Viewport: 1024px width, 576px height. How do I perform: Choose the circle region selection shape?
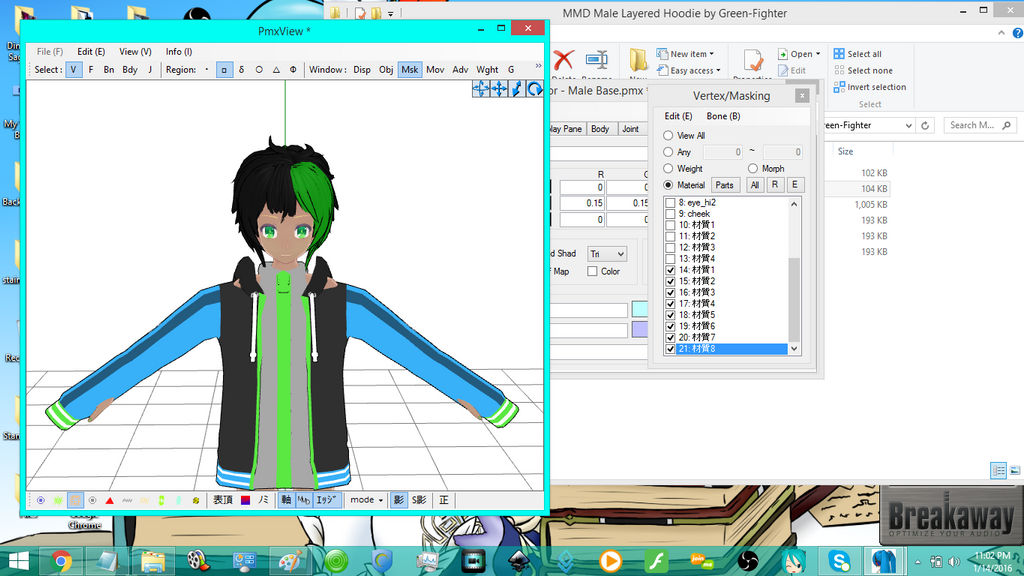point(259,69)
